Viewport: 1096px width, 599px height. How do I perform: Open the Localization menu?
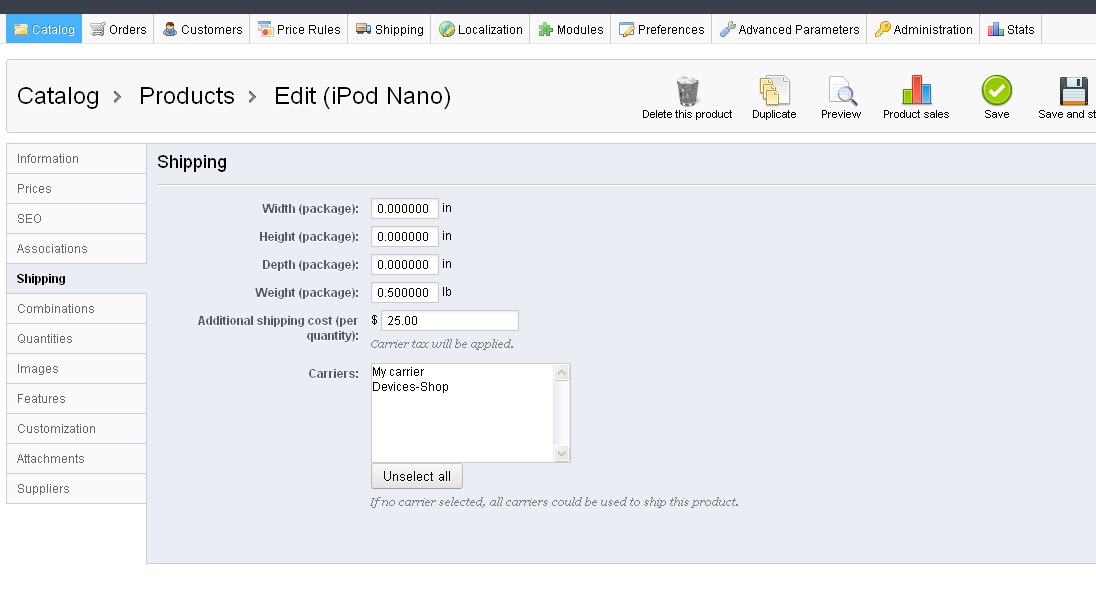tap(480, 29)
